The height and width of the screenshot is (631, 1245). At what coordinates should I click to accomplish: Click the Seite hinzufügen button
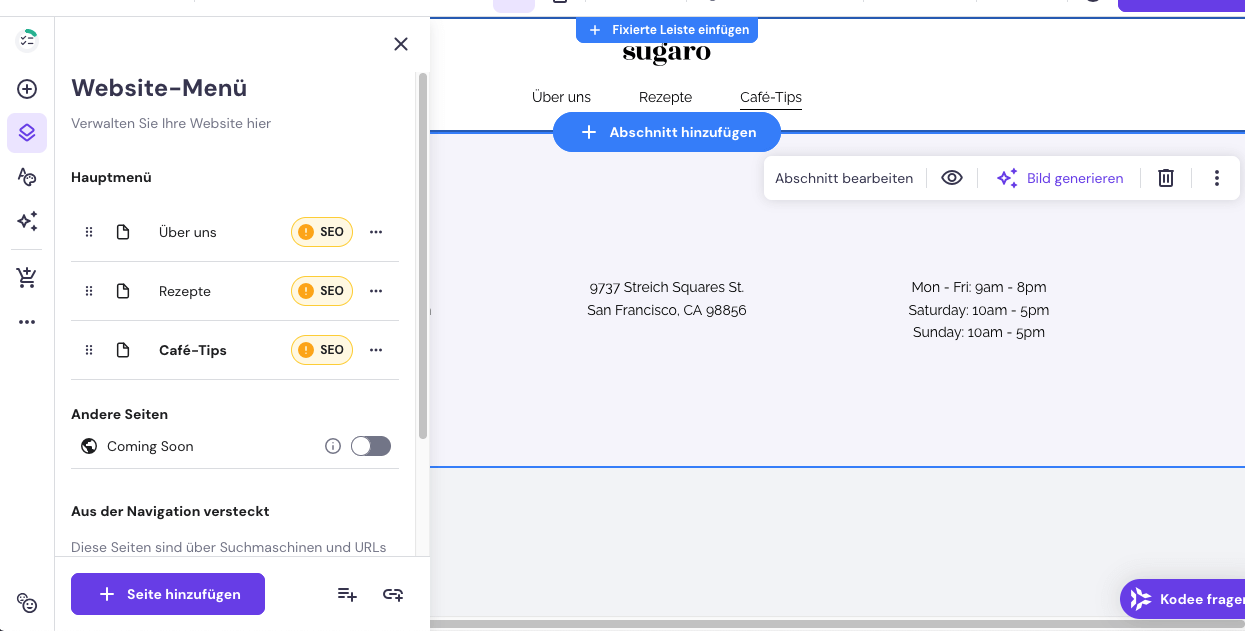[168, 594]
